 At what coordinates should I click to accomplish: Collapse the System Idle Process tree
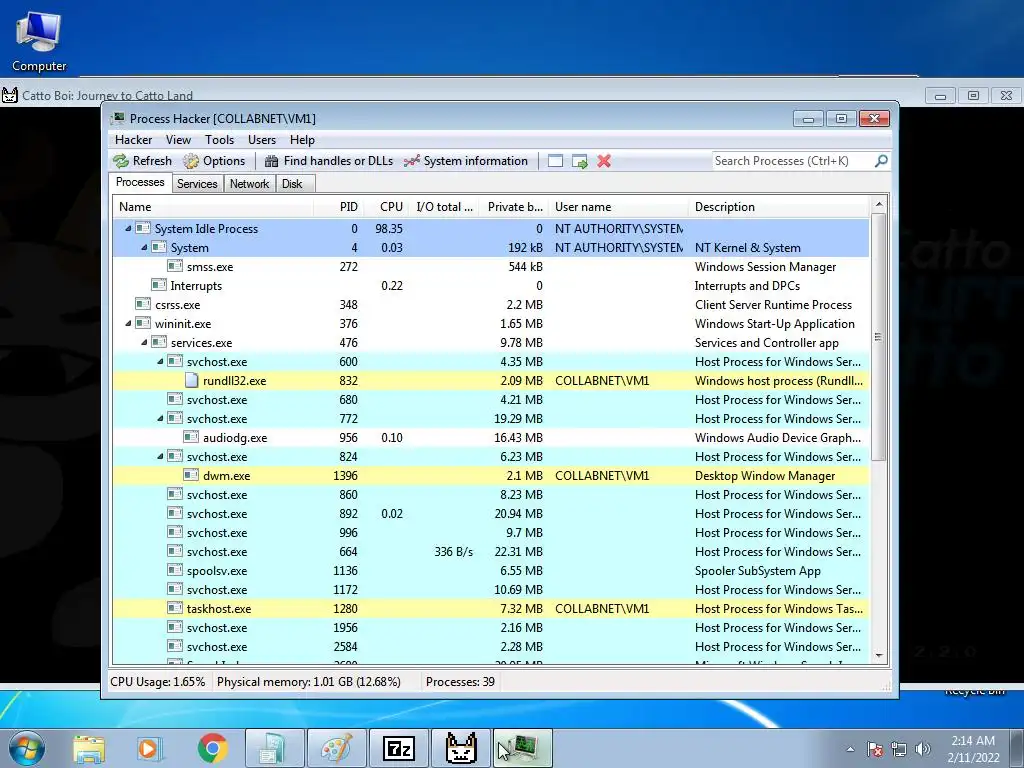[x=129, y=229]
